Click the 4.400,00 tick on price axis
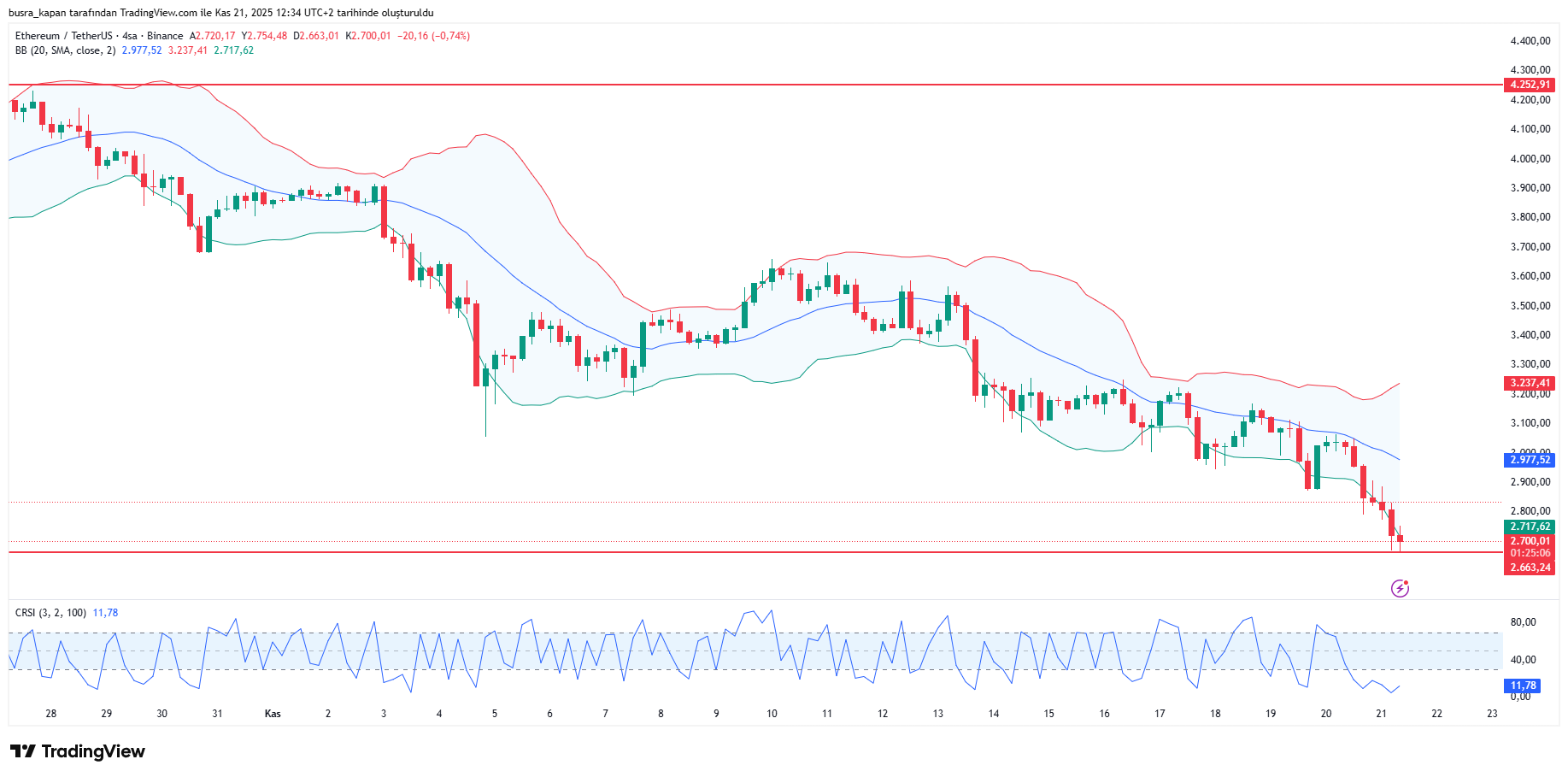 click(1530, 41)
